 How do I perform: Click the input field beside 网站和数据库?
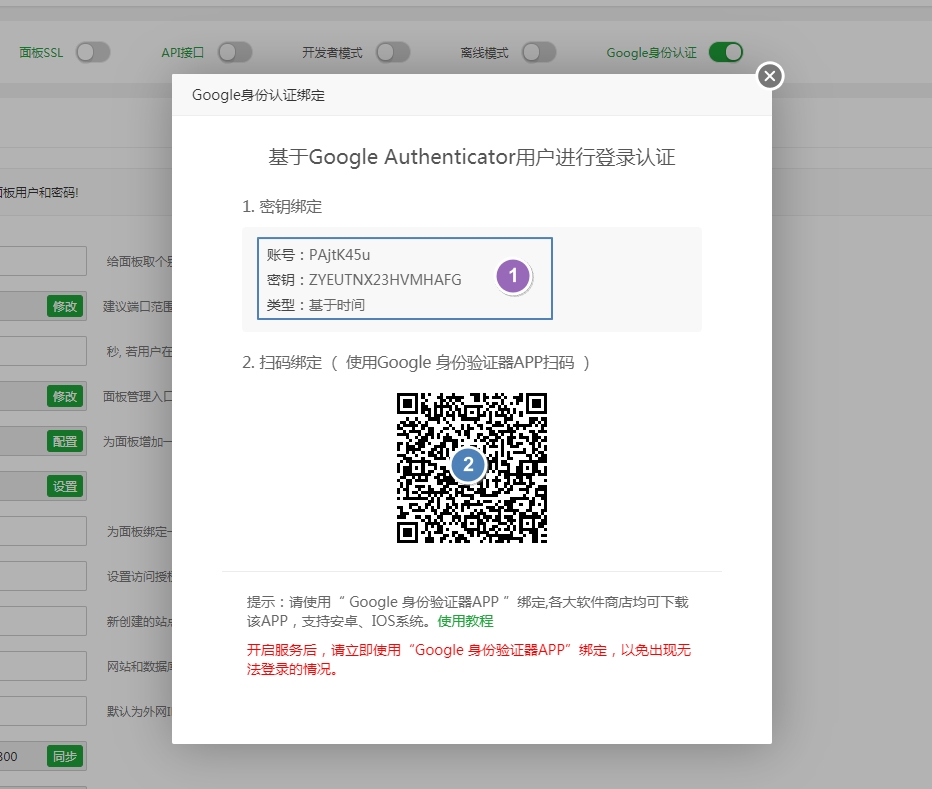(43, 666)
